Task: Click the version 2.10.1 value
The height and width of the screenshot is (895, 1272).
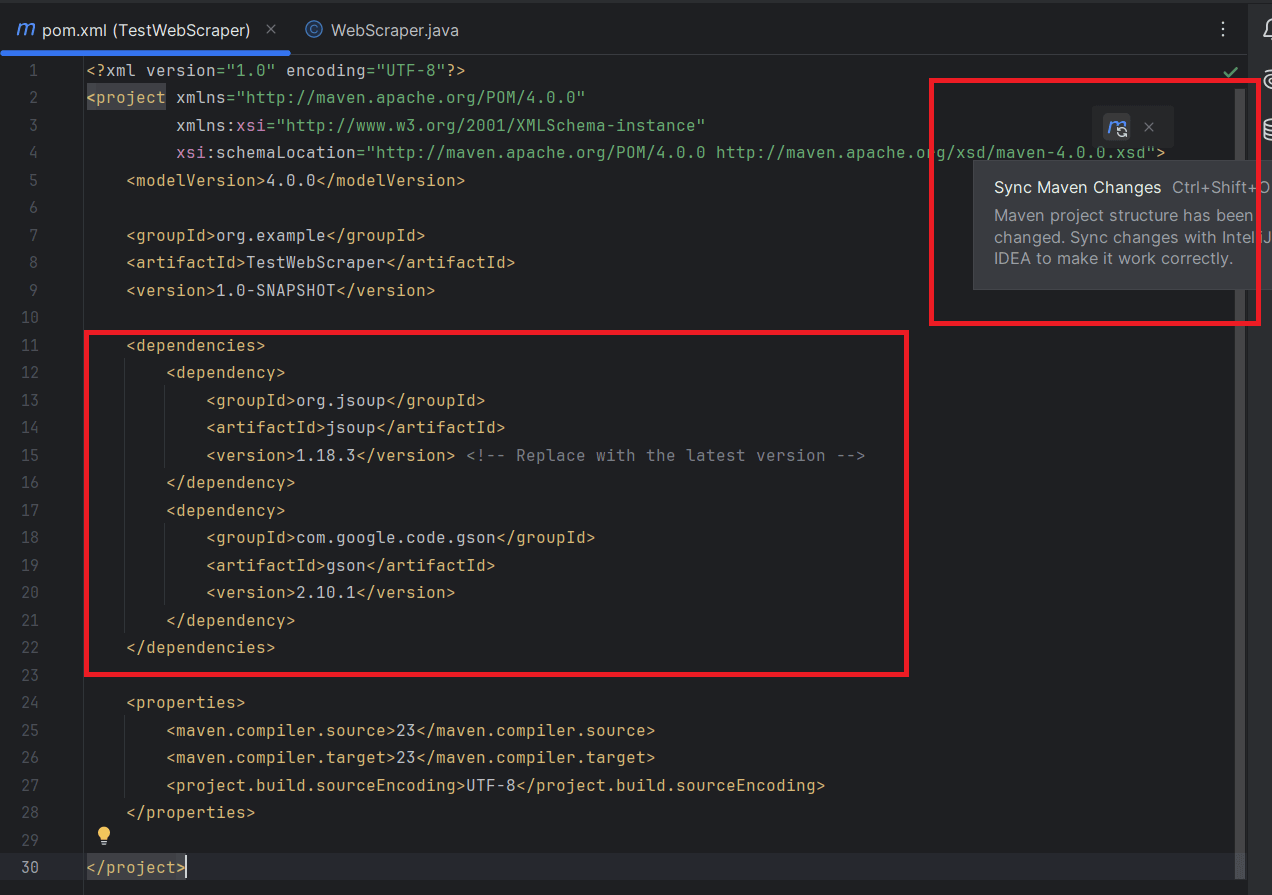Action: (x=326, y=592)
